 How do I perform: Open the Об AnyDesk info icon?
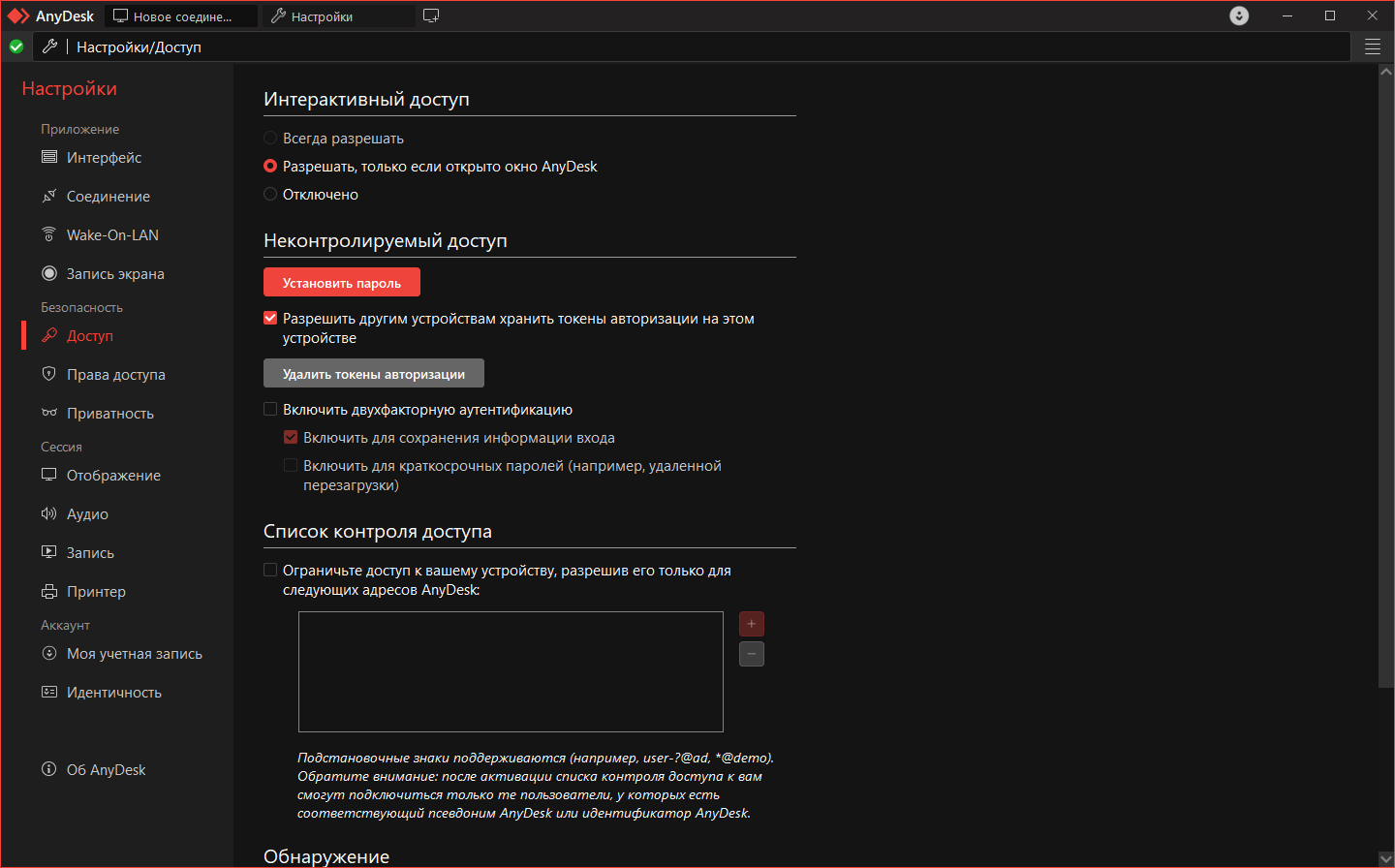[x=49, y=769]
